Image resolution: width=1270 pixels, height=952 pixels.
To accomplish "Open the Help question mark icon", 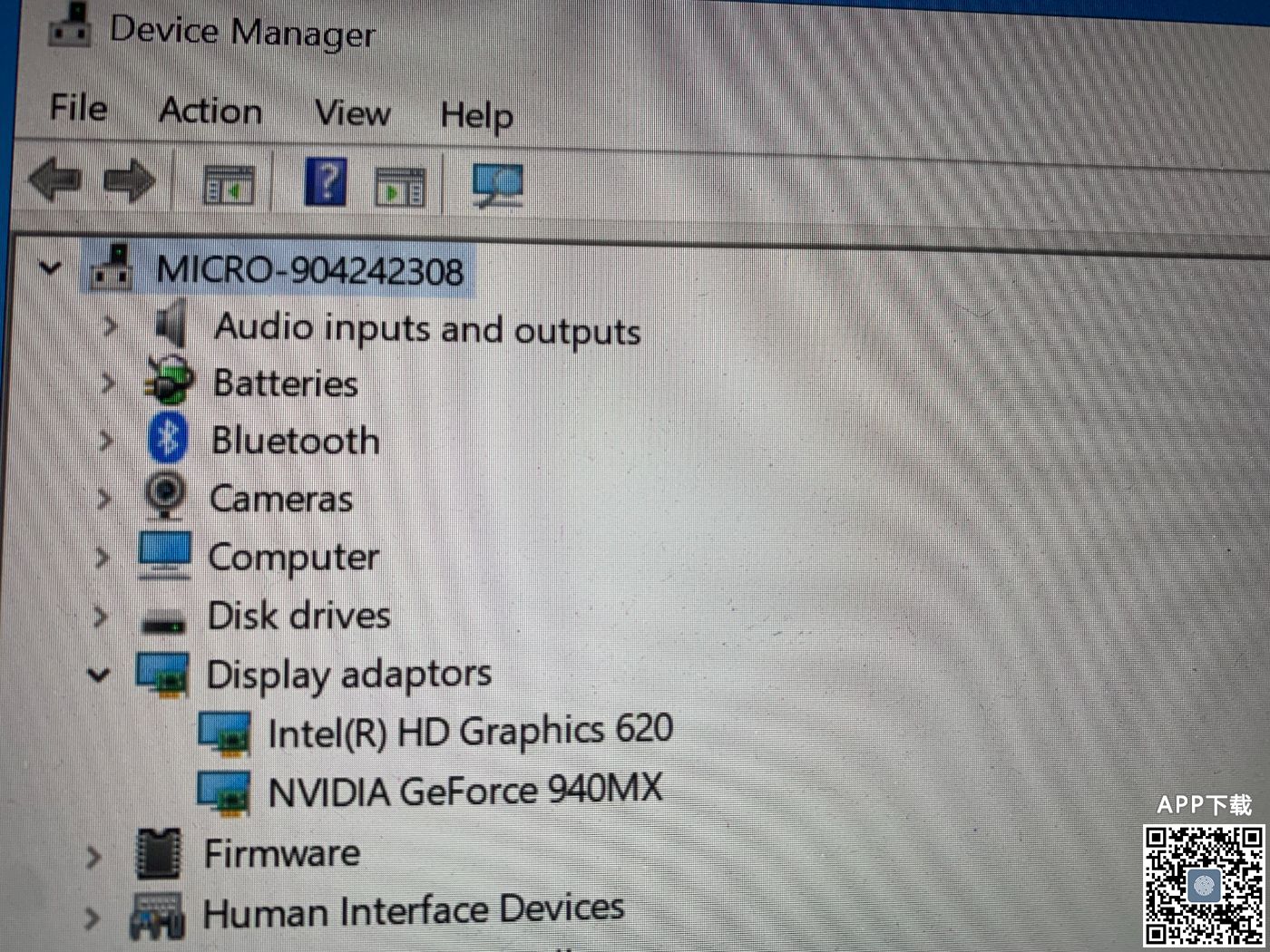I will (325, 183).
